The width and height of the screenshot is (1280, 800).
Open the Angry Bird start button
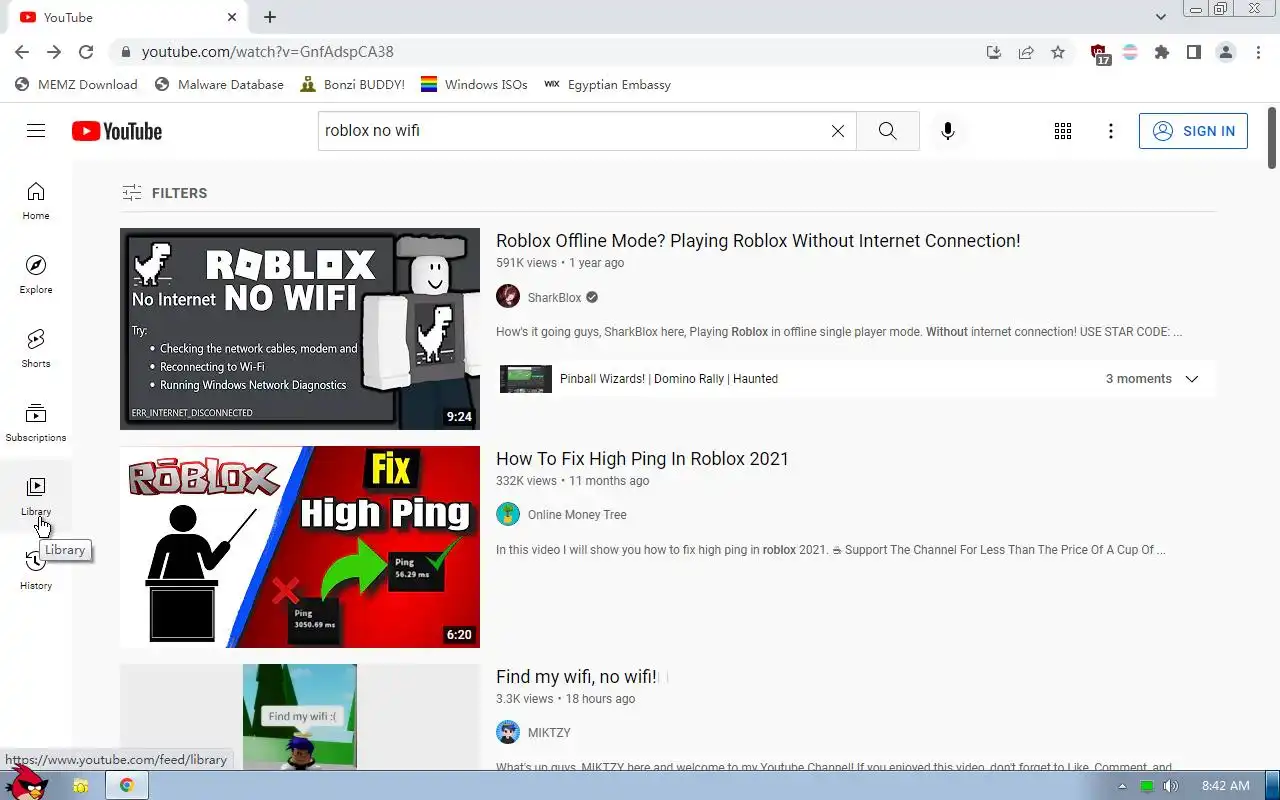pyautogui.click(x=25, y=785)
